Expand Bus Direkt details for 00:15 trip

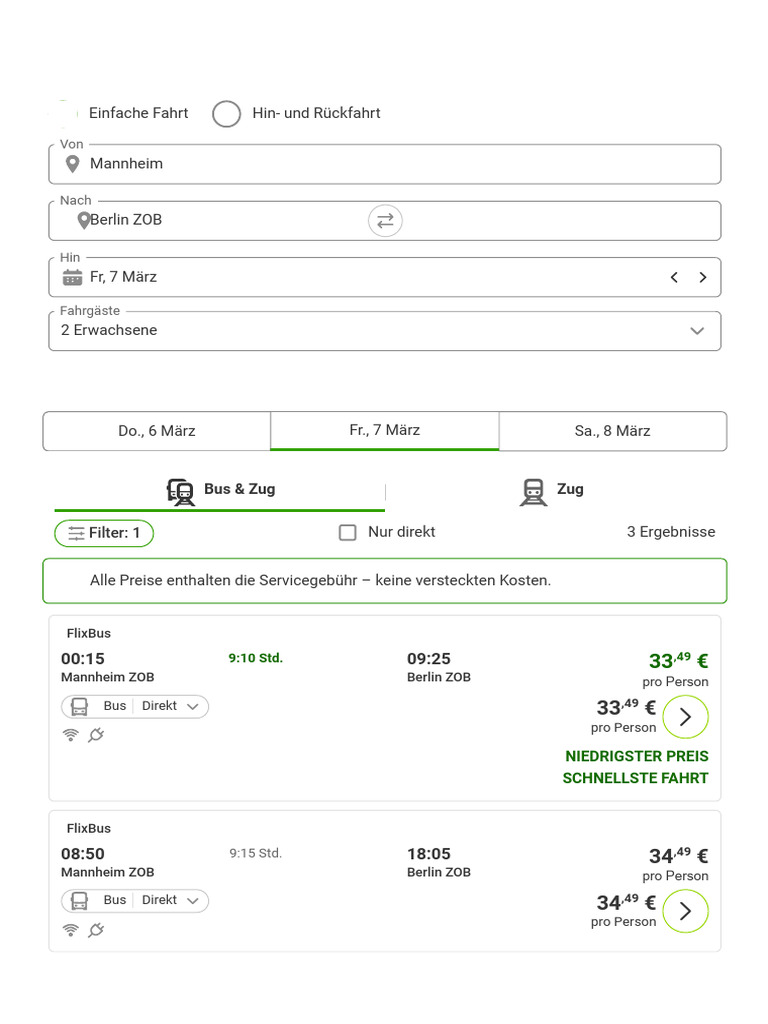pos(135,707)
